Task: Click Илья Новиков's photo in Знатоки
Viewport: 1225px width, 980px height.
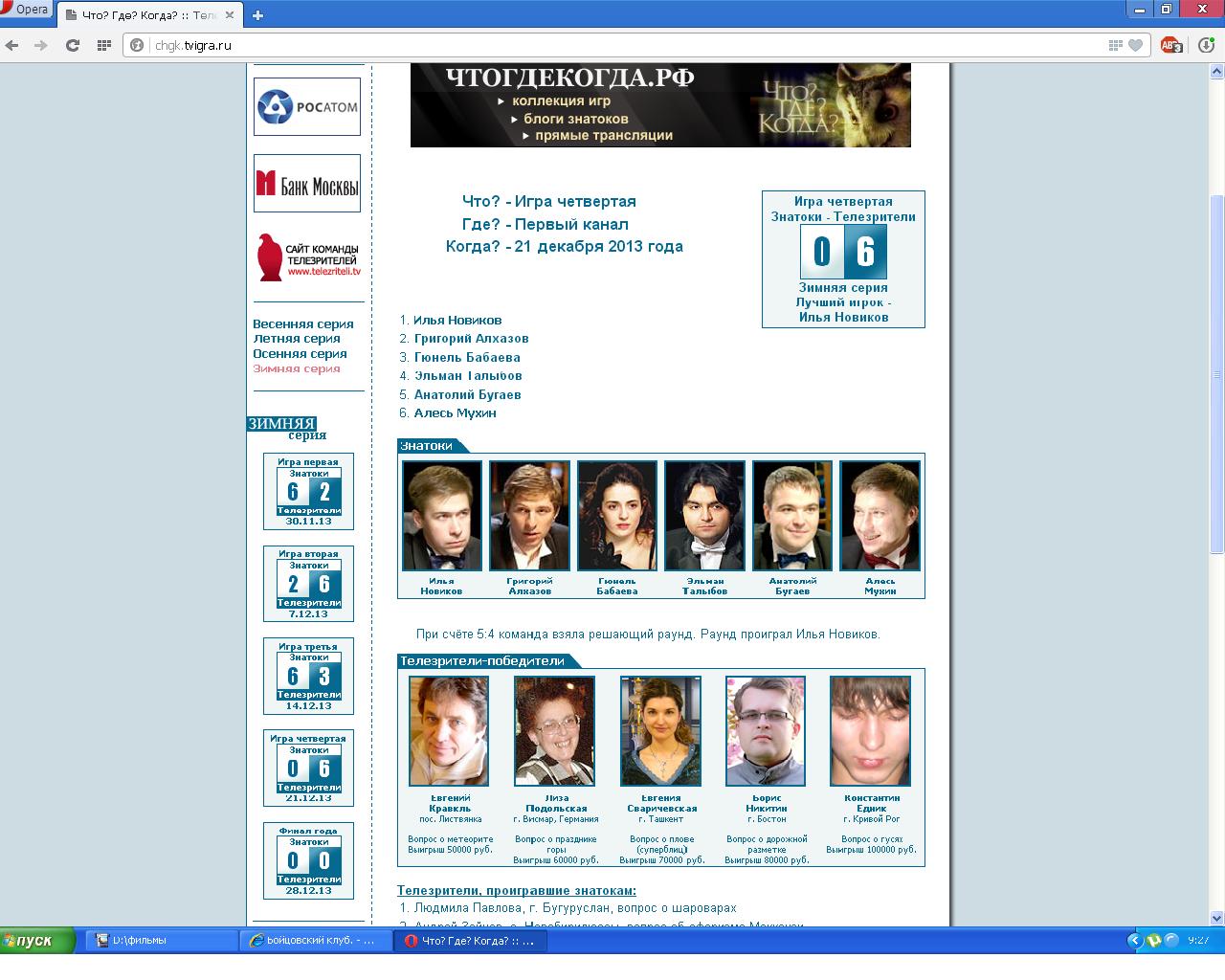Action: 441,516
